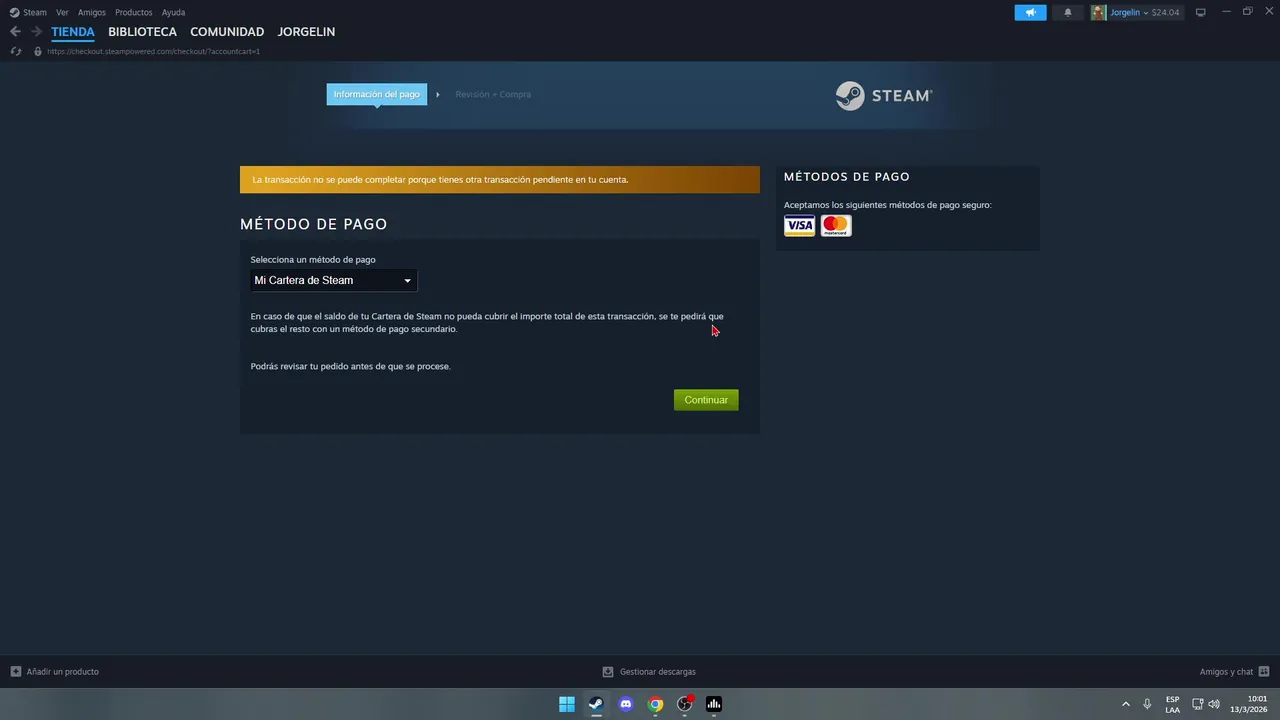Open OBS Studio from the taskbar

click(685, 704)
